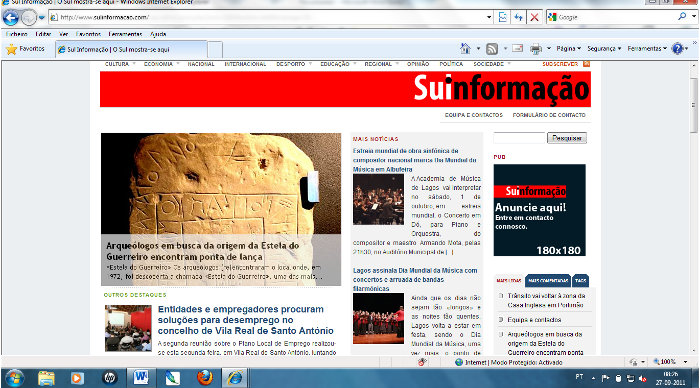Open the Estela do Guerreiro featured image
The height and width of the screenshot is (388, 700).
(x=221, y=209)
